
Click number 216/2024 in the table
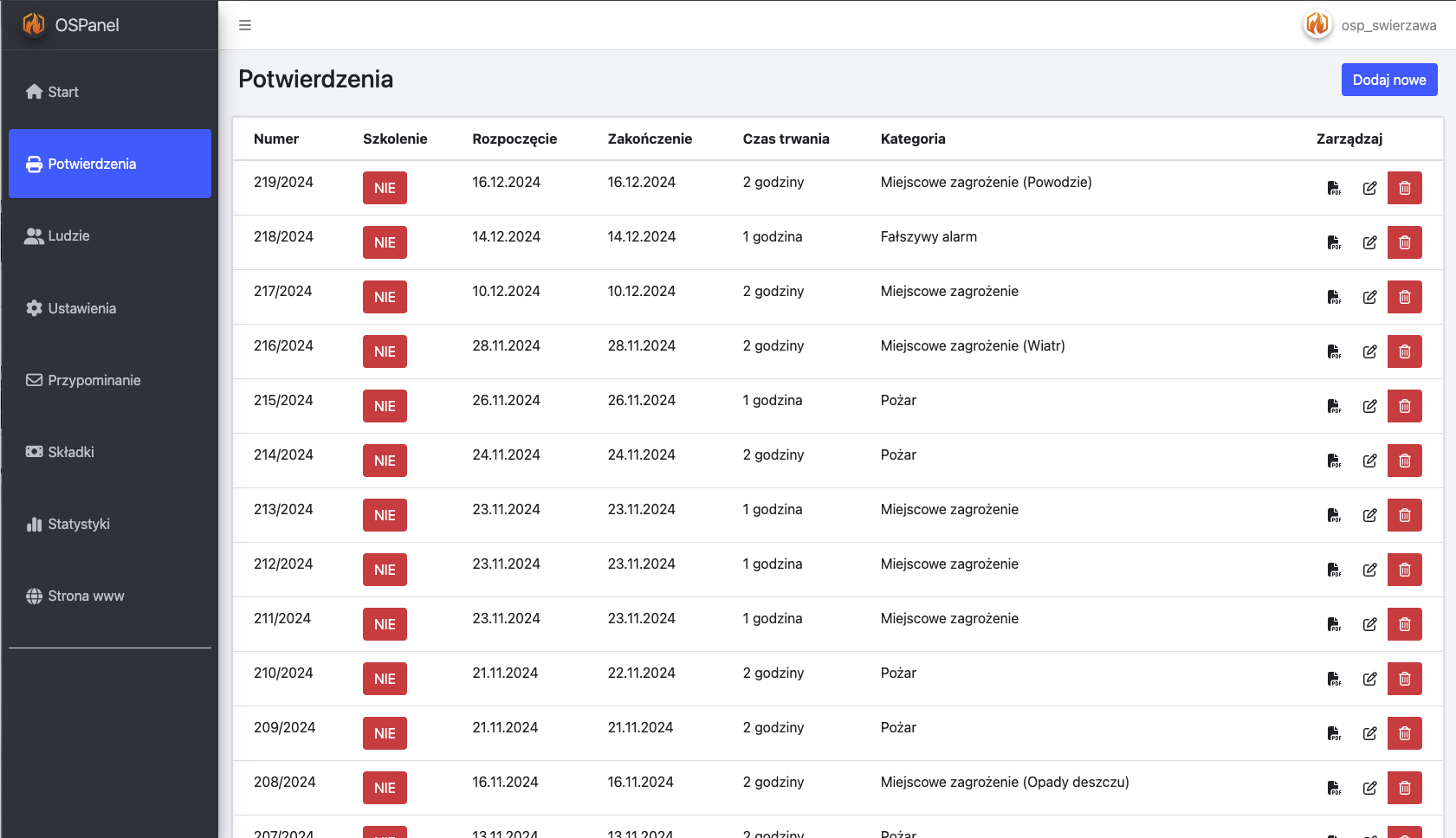[283, 345]
